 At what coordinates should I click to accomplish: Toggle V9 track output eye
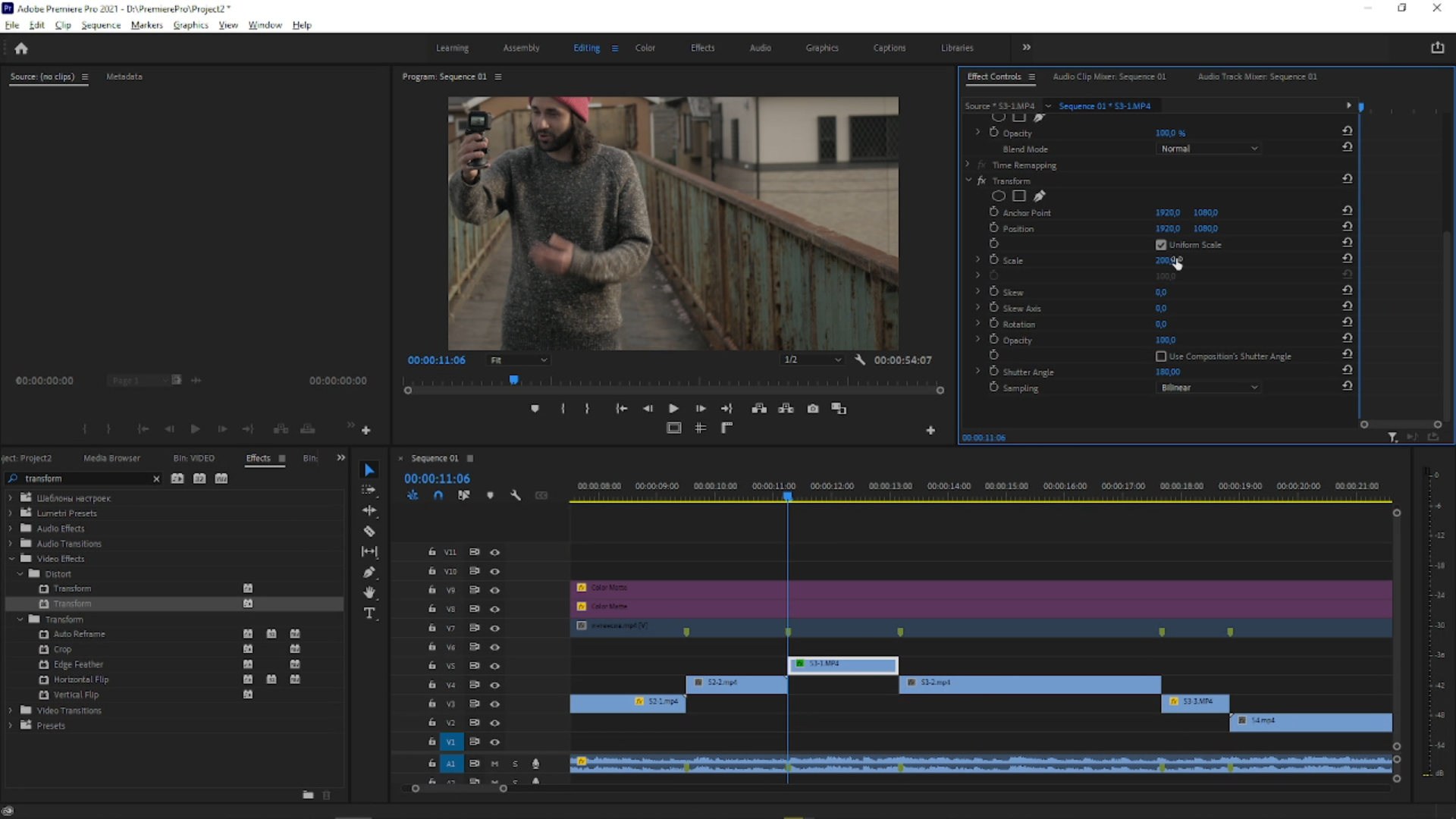(x=494, y=590)
